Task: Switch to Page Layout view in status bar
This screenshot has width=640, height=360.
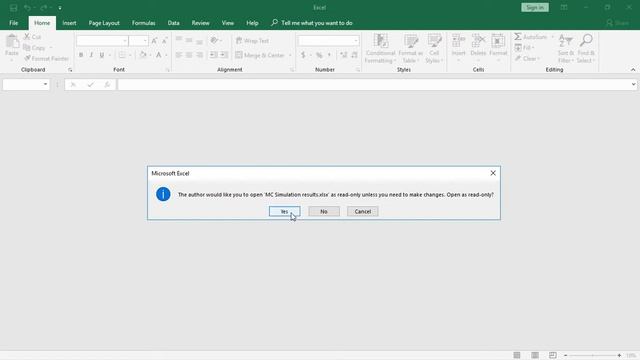Action: (x=535, y=355)
